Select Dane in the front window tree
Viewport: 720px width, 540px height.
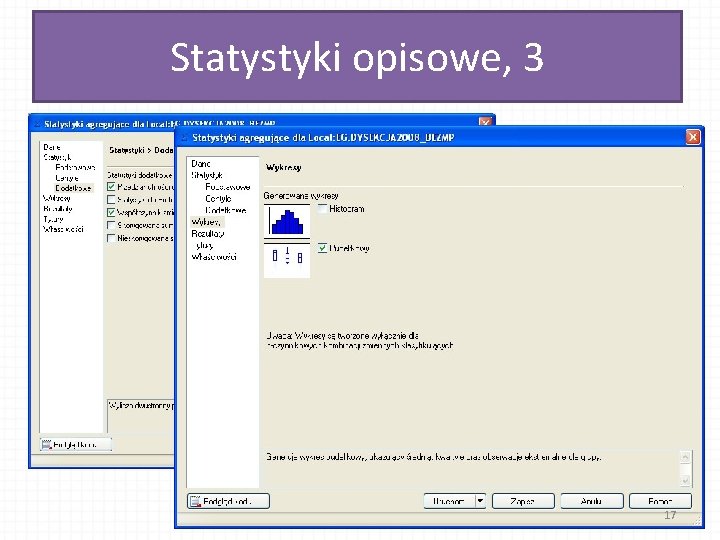[201, 163]
